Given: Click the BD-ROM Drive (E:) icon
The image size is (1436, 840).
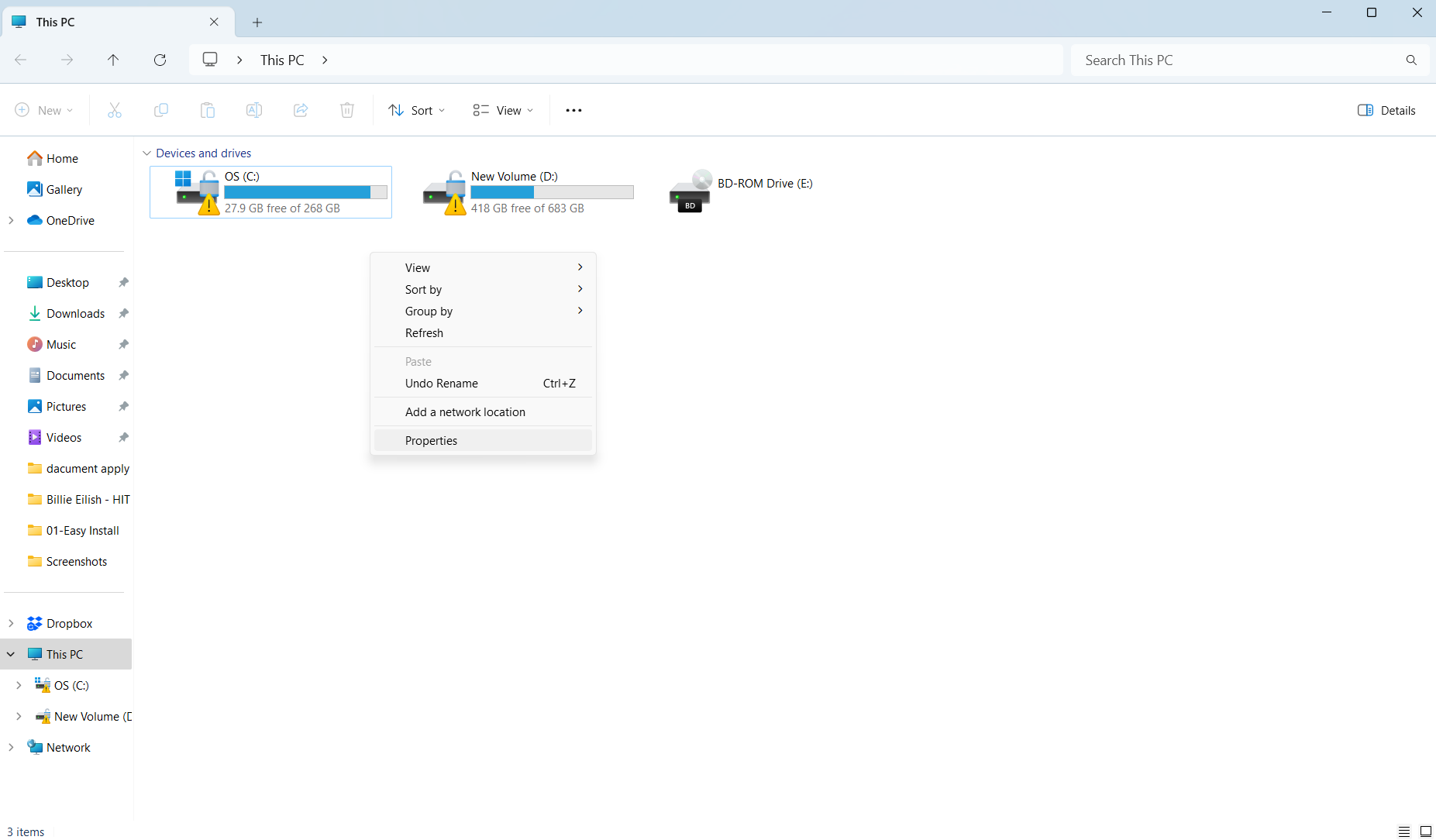Looking at the screenshot, I should pos(690,191).
